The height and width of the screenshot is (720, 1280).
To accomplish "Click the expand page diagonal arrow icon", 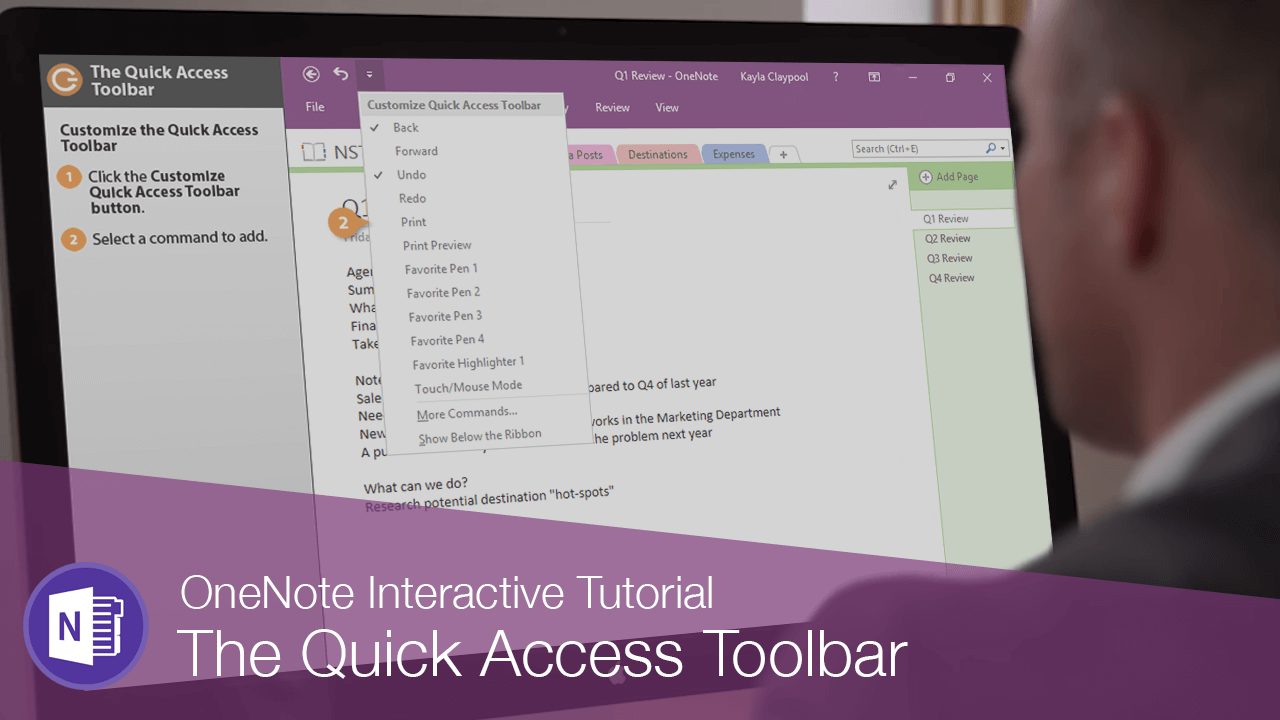I will (892, 185).
